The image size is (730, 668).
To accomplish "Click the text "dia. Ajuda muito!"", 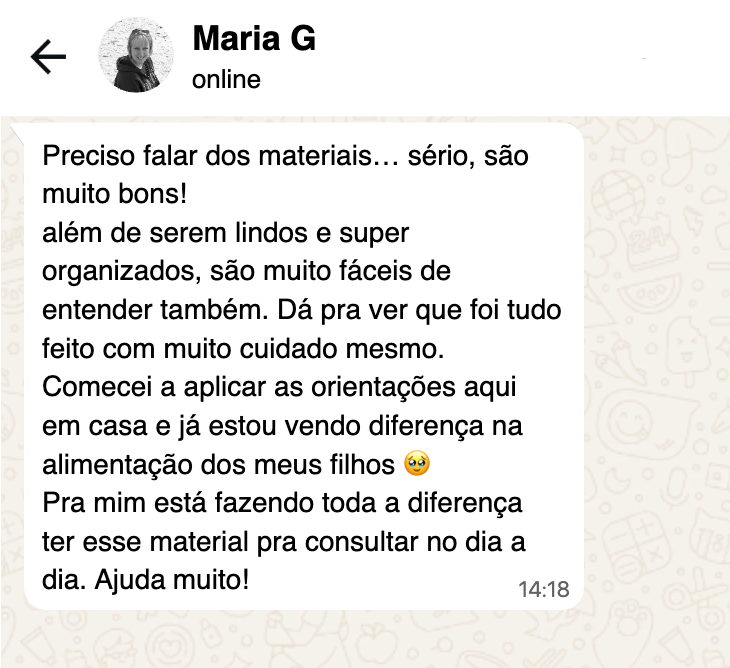I will tap(145, 579).
